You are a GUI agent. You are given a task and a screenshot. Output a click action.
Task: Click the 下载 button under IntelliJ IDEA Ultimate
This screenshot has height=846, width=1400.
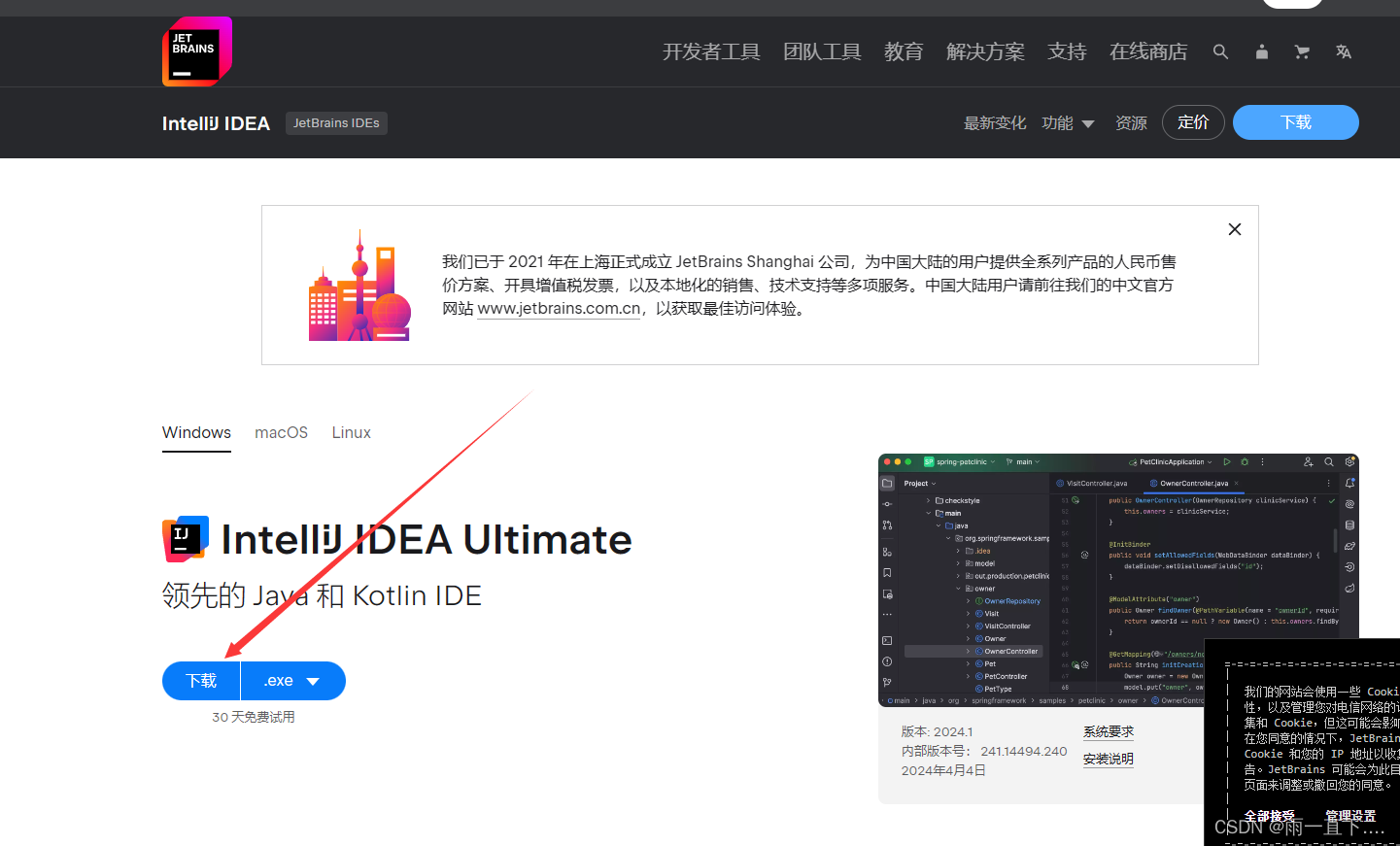point(201,681)
